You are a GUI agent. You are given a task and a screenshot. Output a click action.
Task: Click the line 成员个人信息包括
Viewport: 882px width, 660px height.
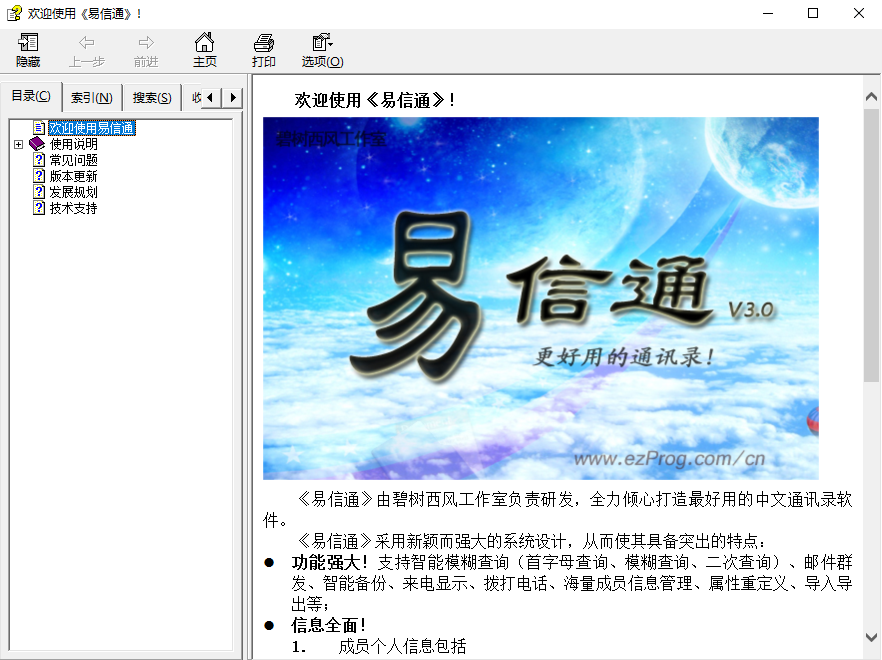[x=402, y=646]
